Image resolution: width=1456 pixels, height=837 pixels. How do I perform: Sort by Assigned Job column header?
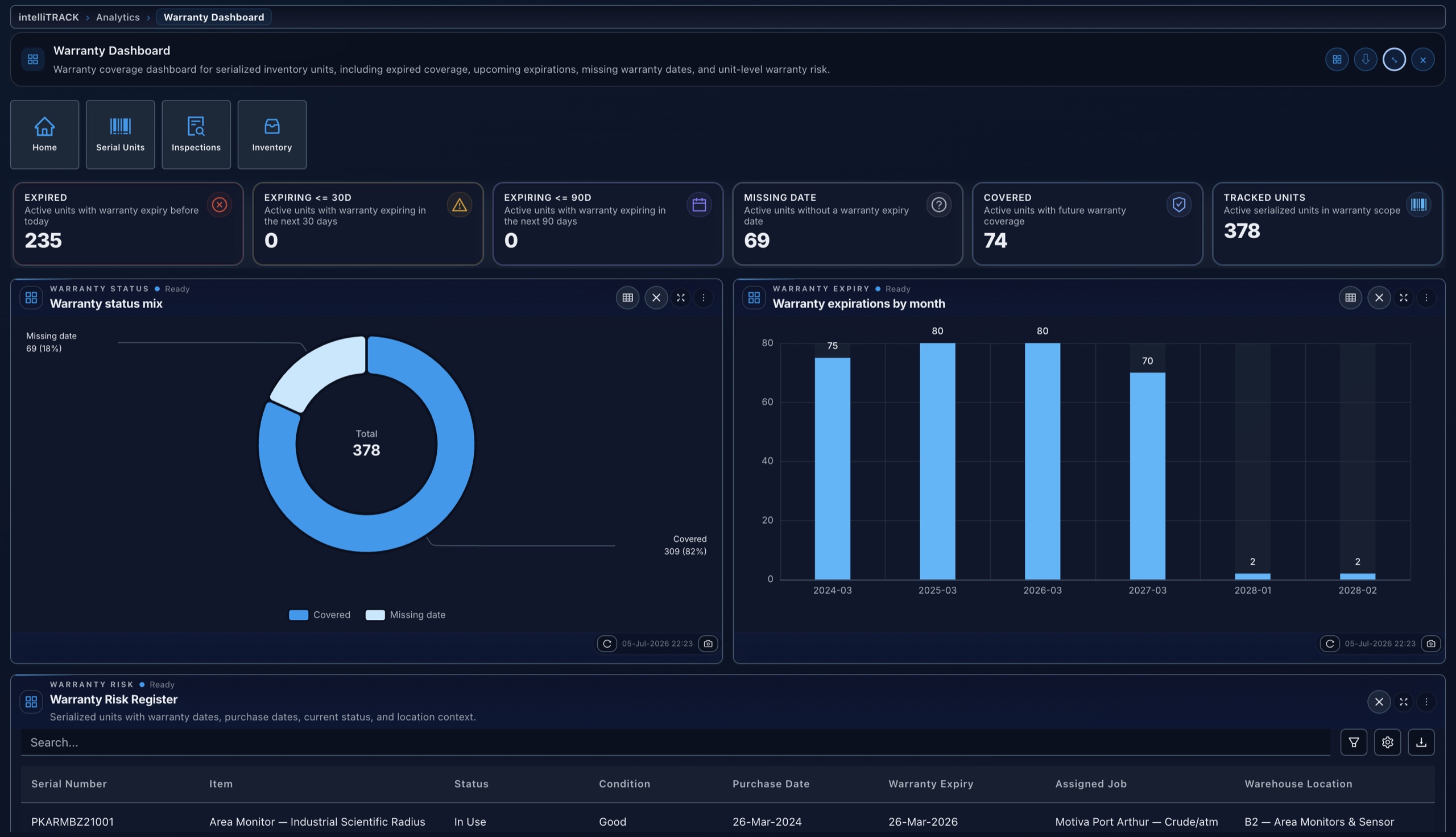[x=1091, y=784]
